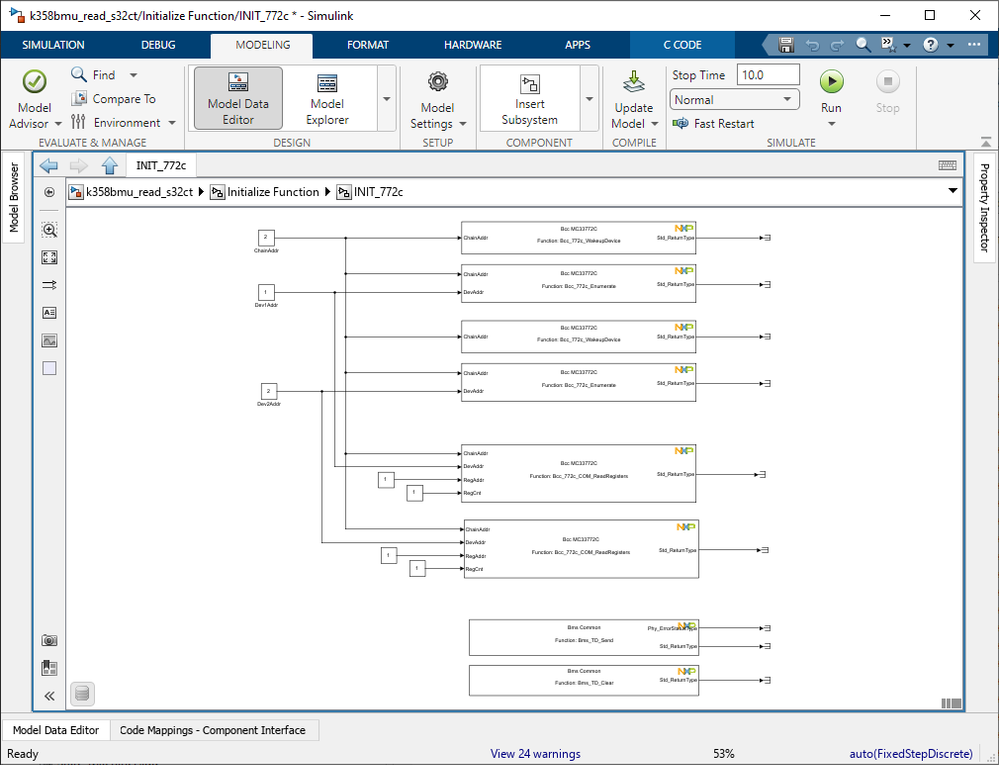Save the model with the disk icon
Image resolution: width=999 pixels, height=765 pixels.
click(786, 45)
